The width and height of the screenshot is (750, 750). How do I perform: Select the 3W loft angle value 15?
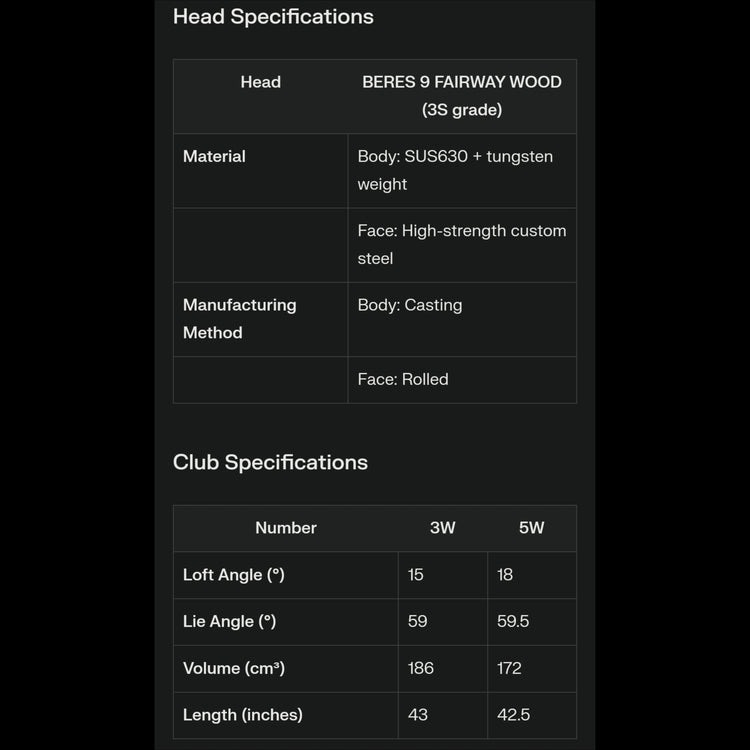(x=418, y=575)
